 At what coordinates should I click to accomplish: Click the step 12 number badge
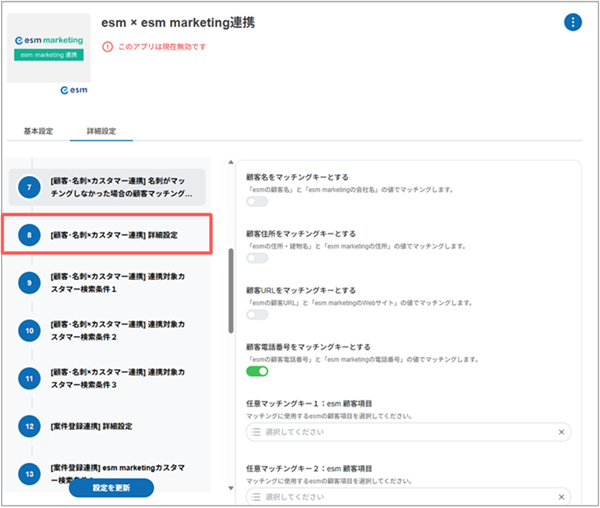(31, 426)
